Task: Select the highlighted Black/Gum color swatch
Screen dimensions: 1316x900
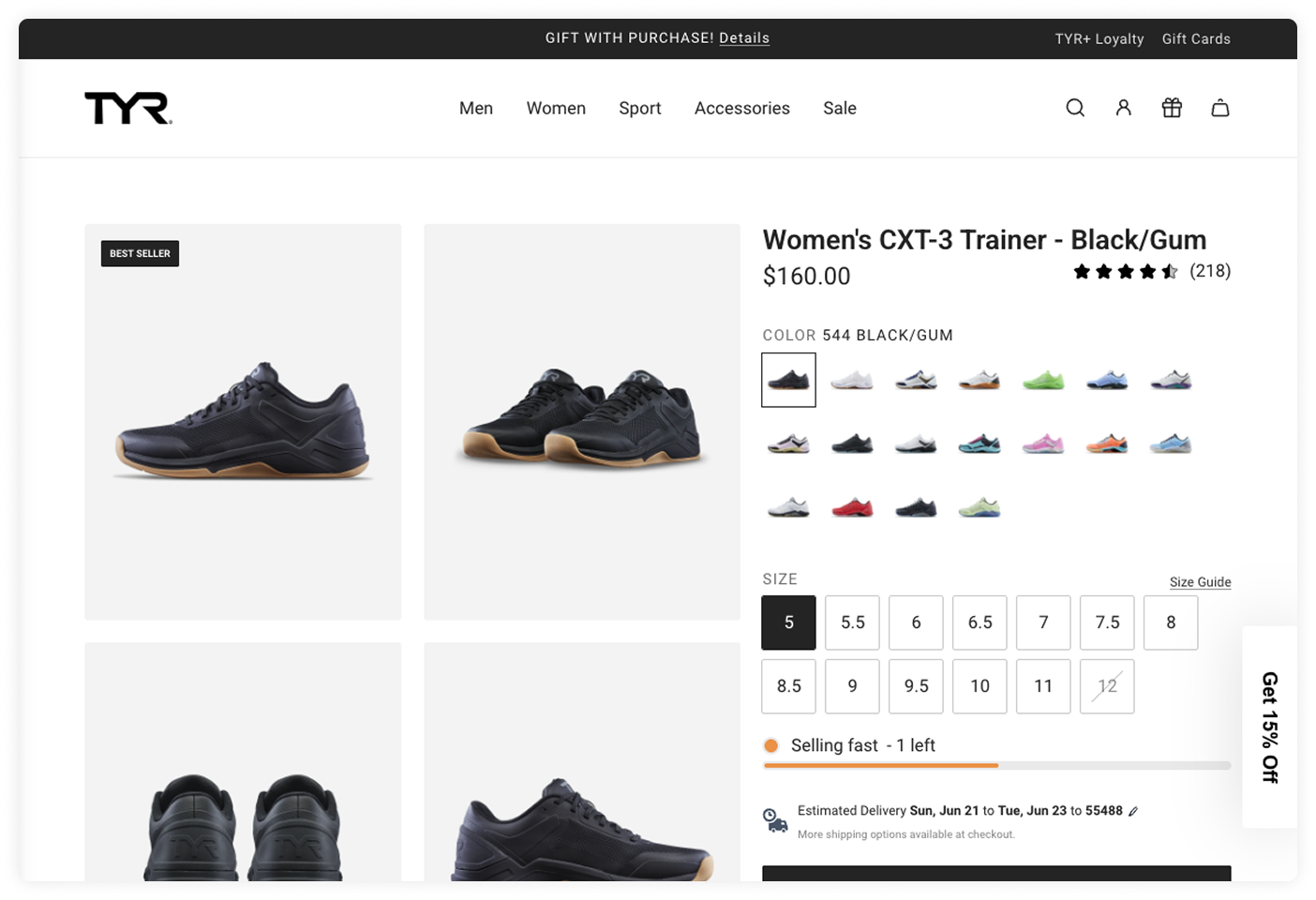Action: click(x=788, y=380)
